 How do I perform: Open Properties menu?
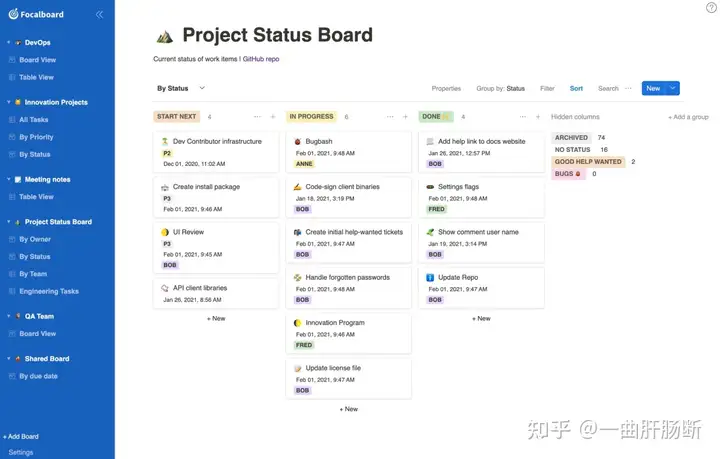click(446, 88)
